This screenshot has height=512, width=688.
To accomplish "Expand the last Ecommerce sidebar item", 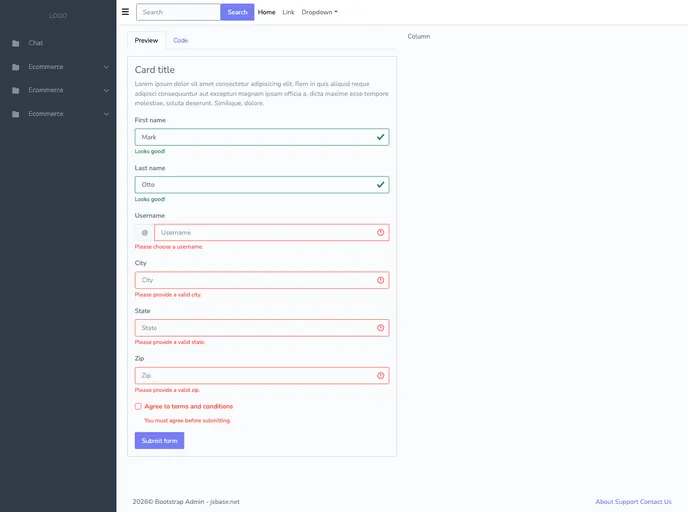I will pos(58,114).
